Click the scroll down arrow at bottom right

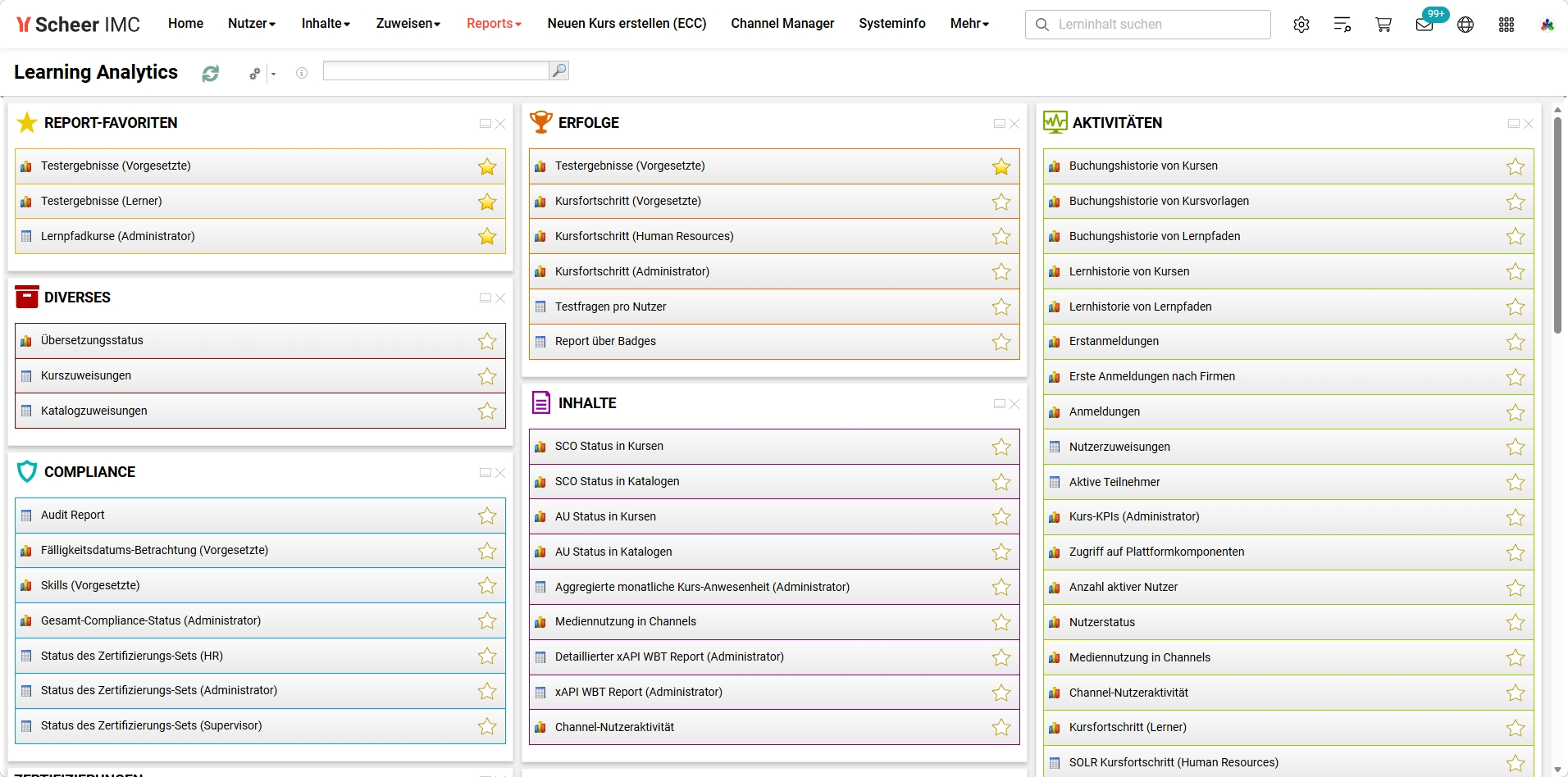click(1557, 770)
